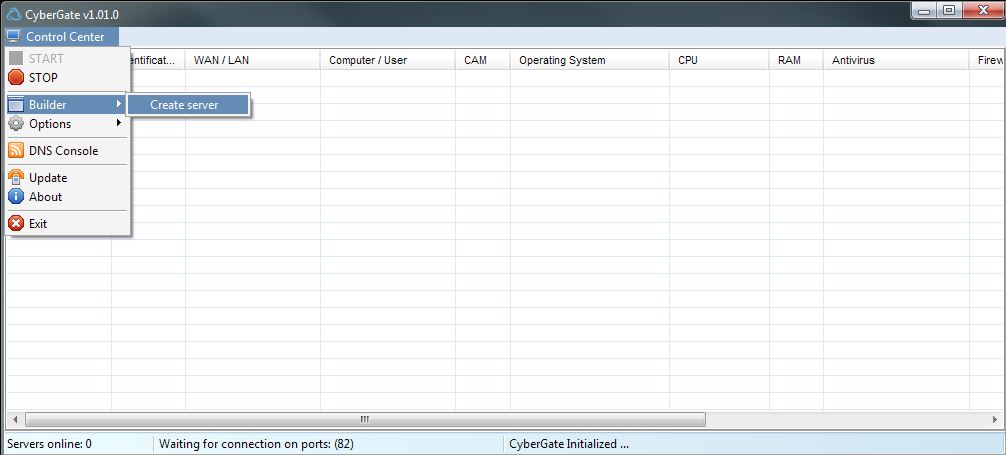Click the blue About info icon
Screen dimensions: 1006x455
click(x=16, y=197)
